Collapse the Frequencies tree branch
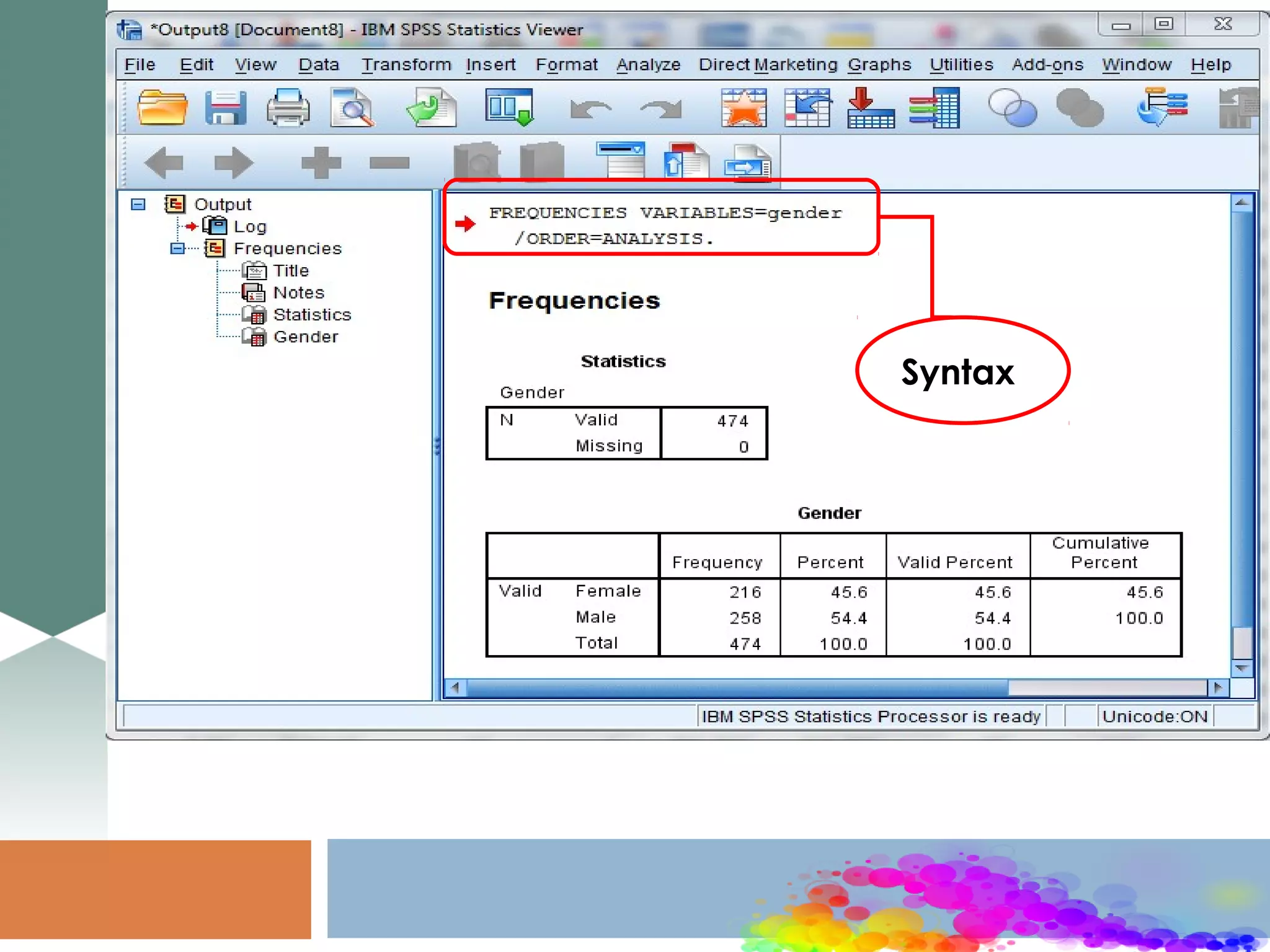Image resolution: width=1270 pixels, height=952 pixels. click(177, 249)
